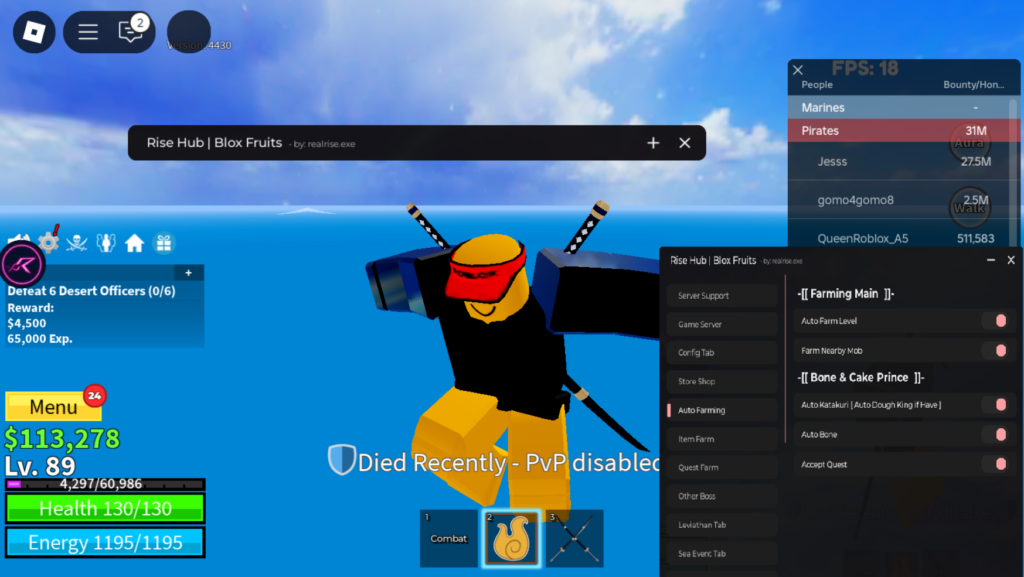The image size is (1024, 577).
Task: Open Leviathan Tab
Action: [x=722, y=525]
